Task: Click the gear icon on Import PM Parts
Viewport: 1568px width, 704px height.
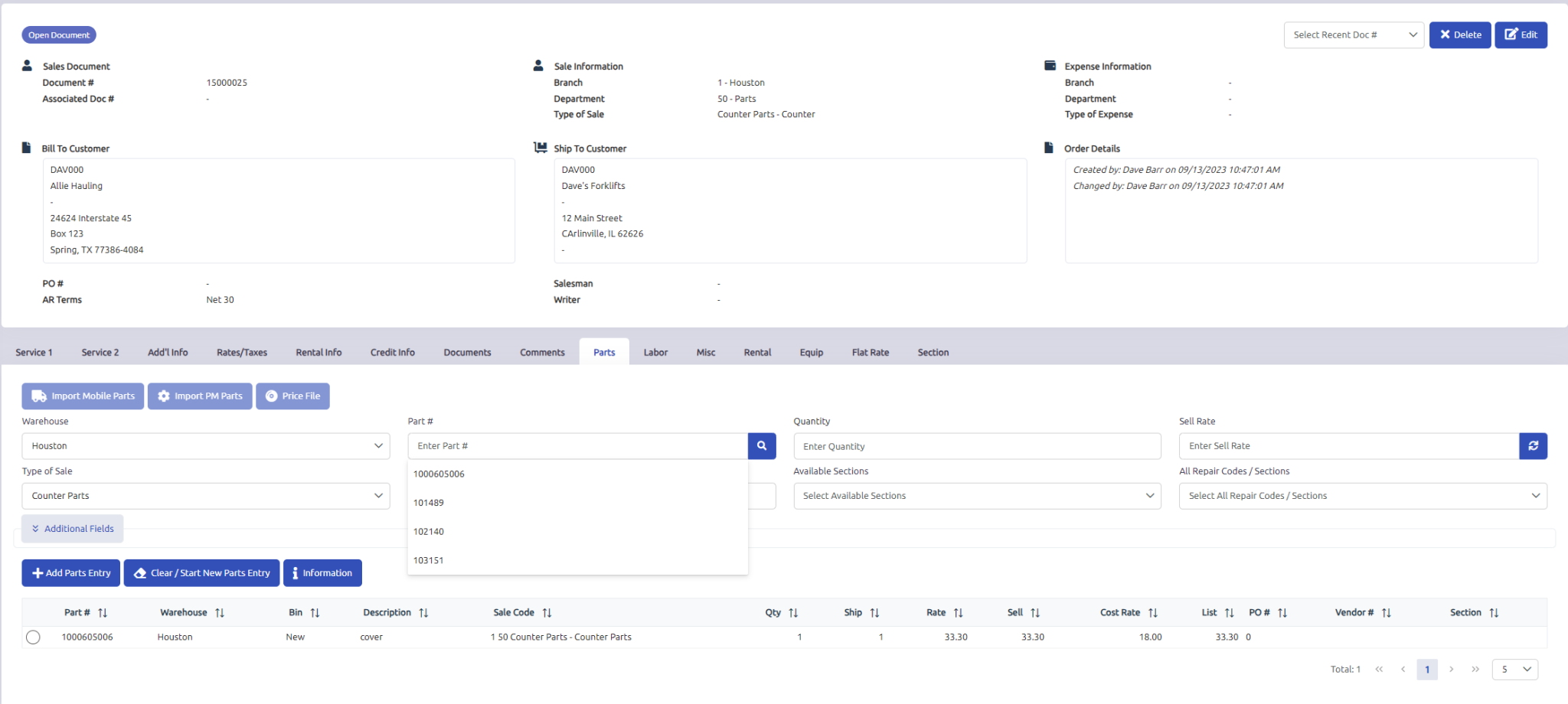Action: (x=163, y=396)
